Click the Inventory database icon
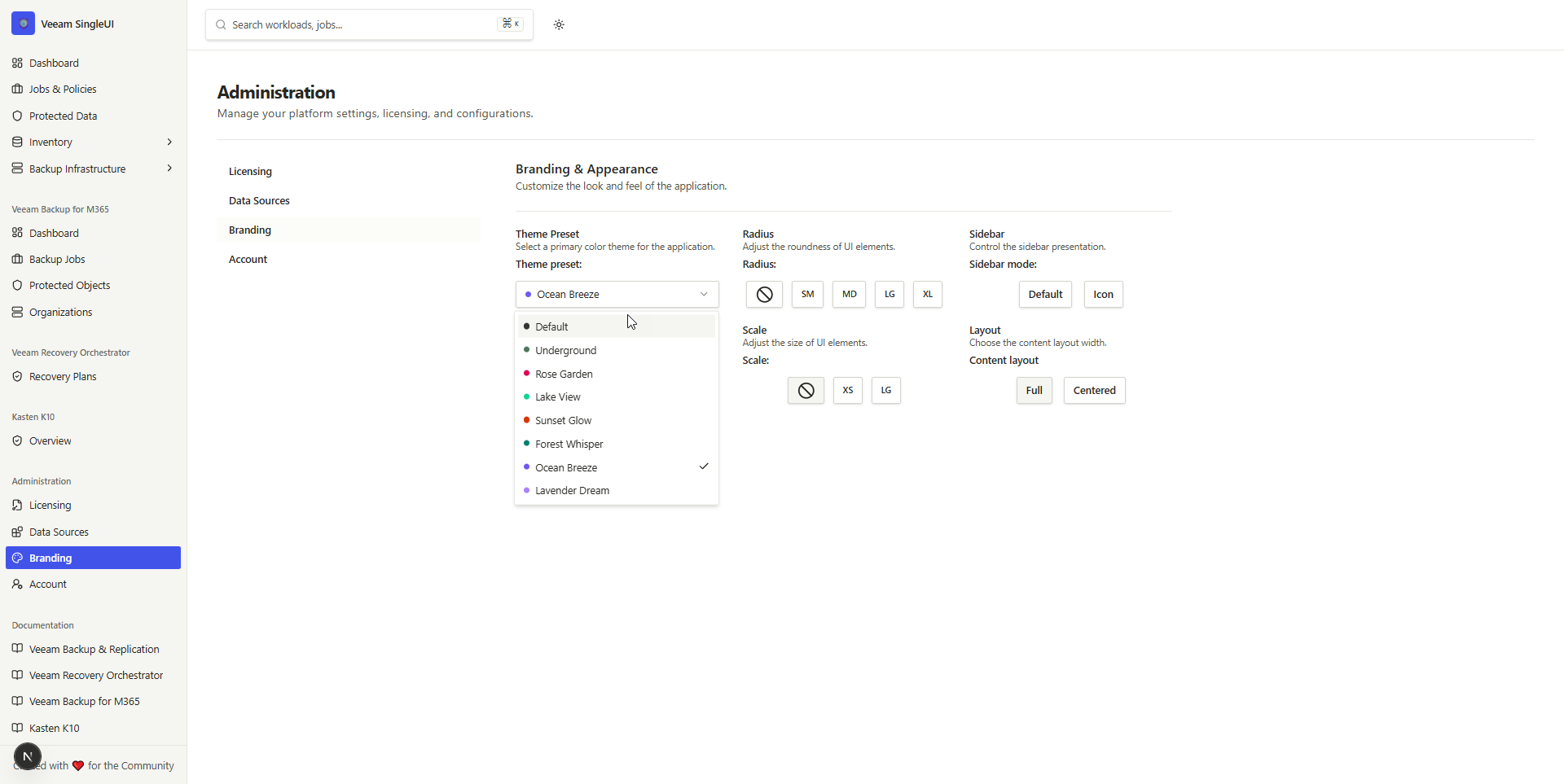The height and width of the screenshot is (784, 1564). coord(17,142)
